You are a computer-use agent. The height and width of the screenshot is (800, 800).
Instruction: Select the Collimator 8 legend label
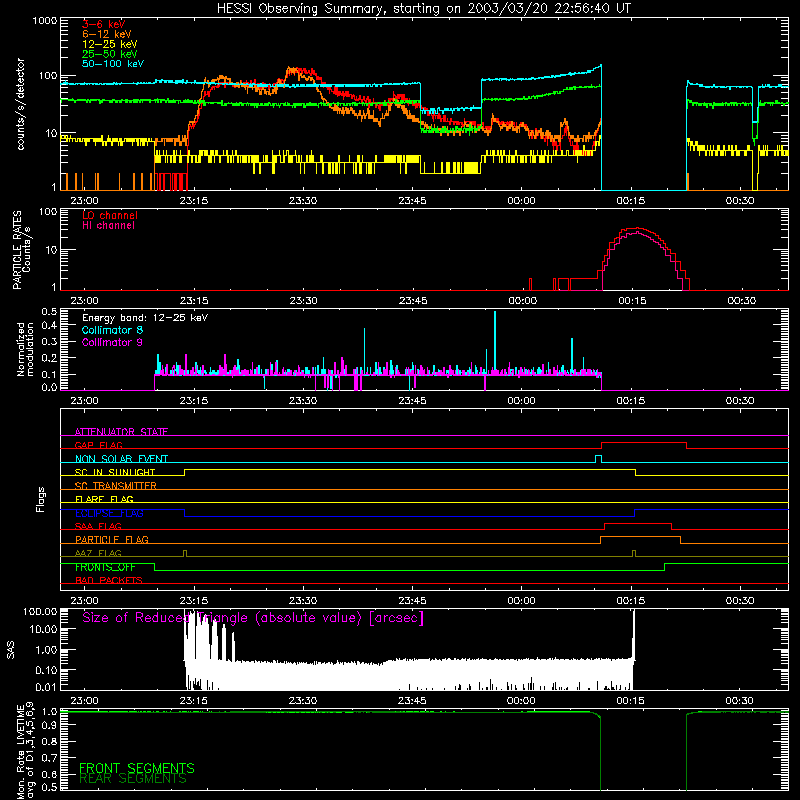[x=112, y=330]
